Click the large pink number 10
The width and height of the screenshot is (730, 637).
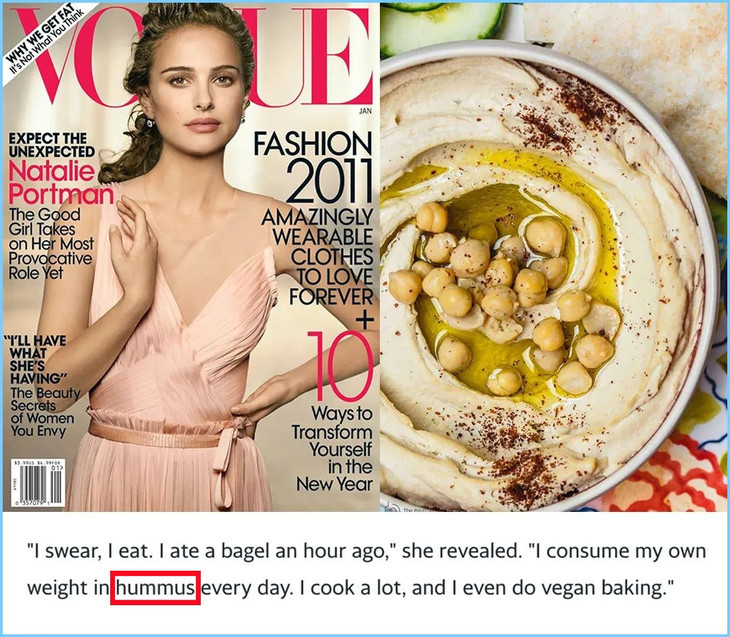pos(340,366)
